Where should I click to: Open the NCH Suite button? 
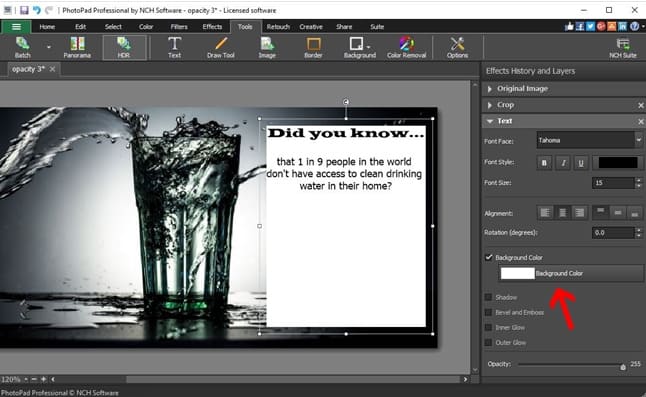click(623, 47)
